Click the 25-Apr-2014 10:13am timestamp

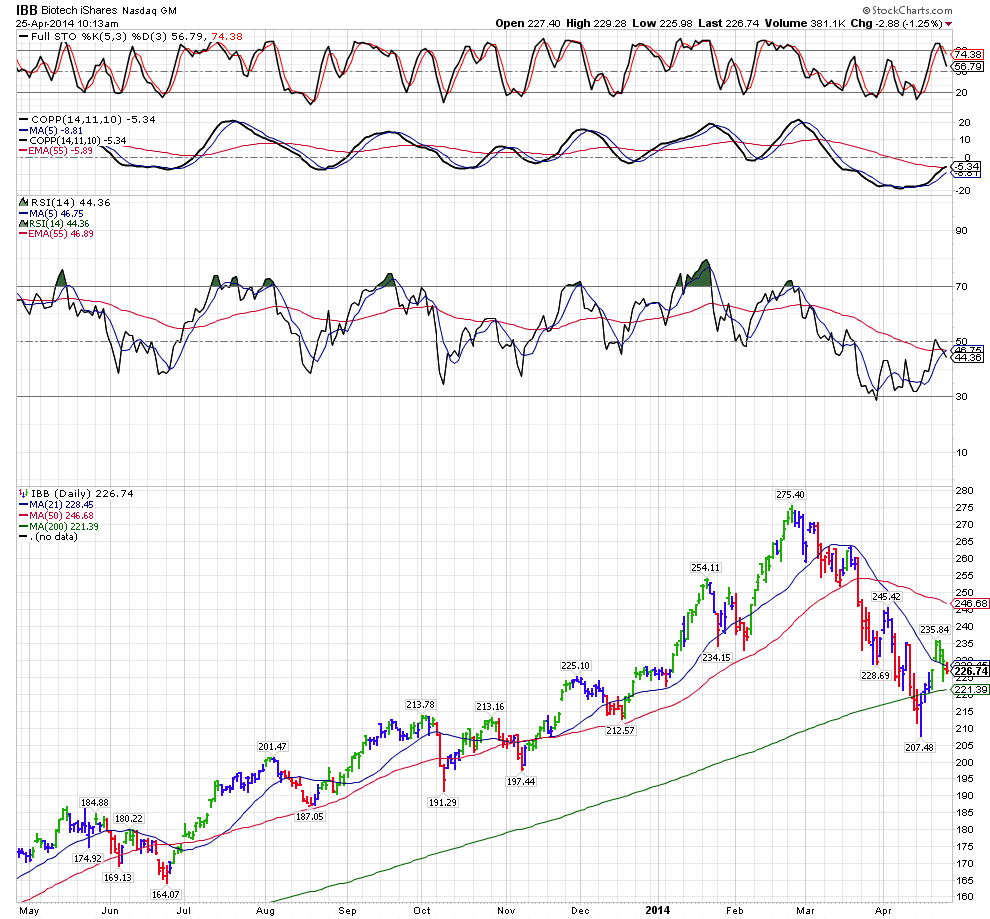tap(67, 23)
